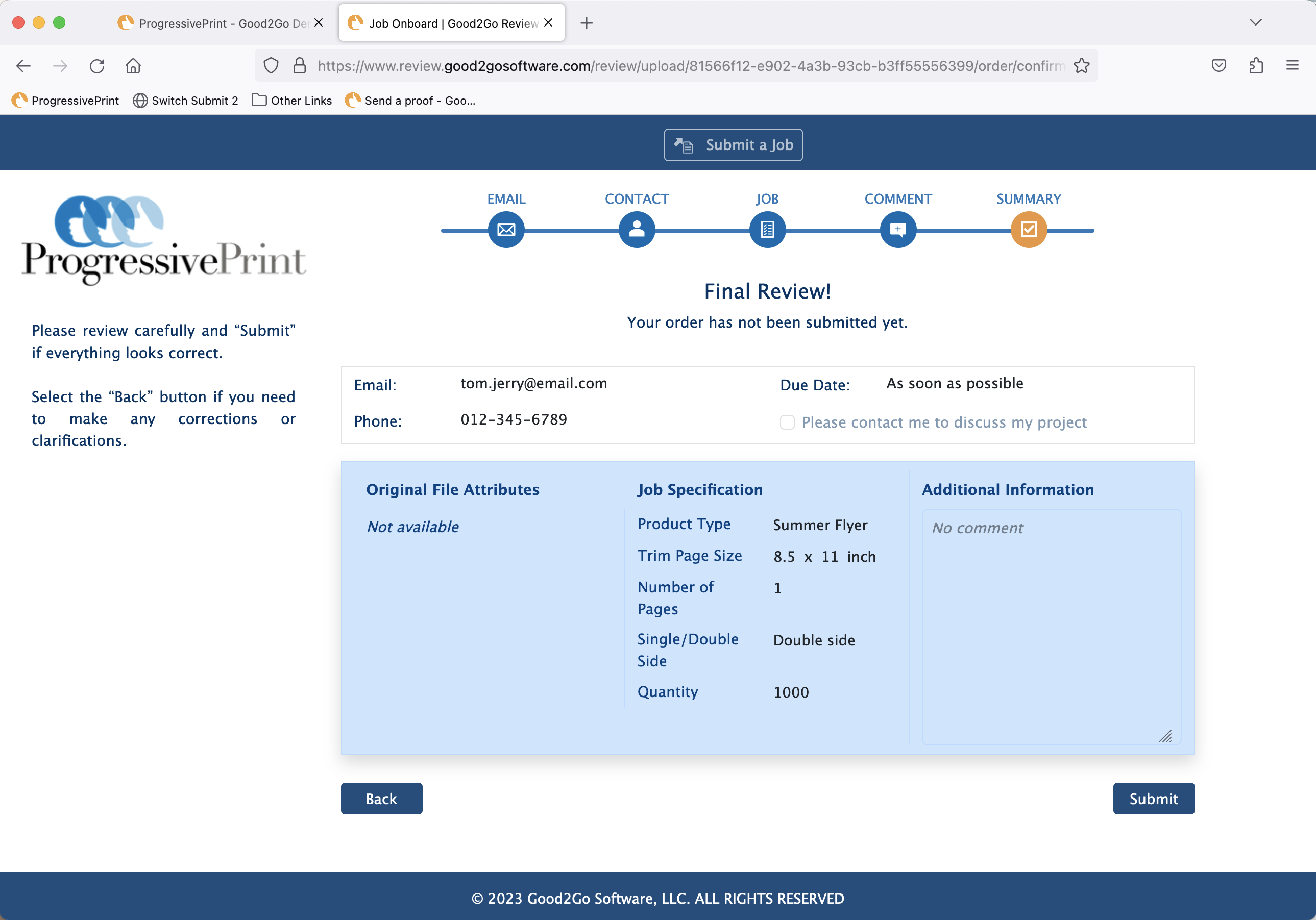Click the Summary step checkmark icon

1028,230
